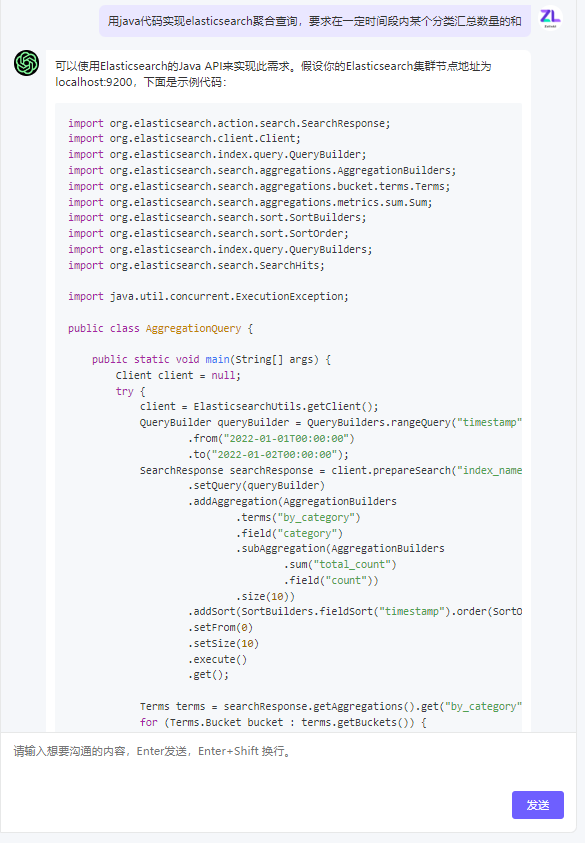Click the .field("category") code line

[289, 533]
